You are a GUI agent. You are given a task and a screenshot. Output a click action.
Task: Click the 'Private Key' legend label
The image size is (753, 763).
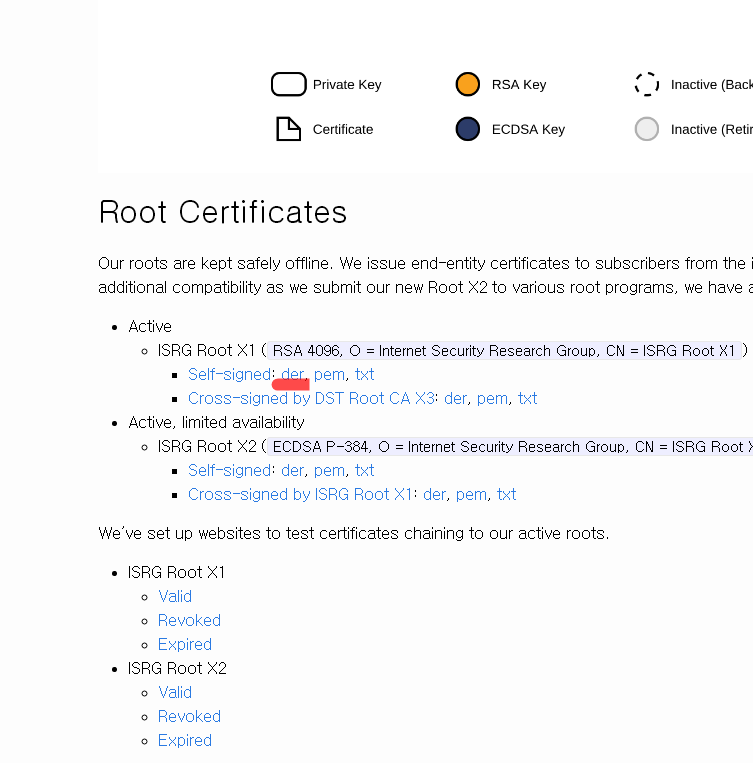[x=347, y=84]
